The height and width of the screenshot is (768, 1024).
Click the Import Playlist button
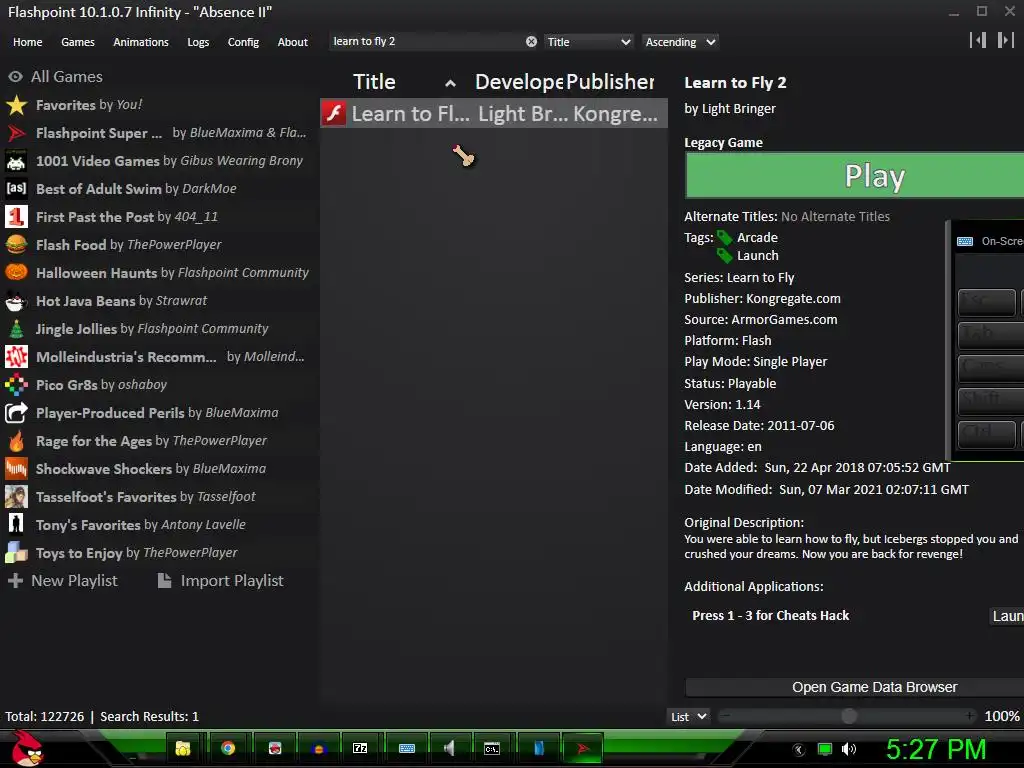coord(221,581)
